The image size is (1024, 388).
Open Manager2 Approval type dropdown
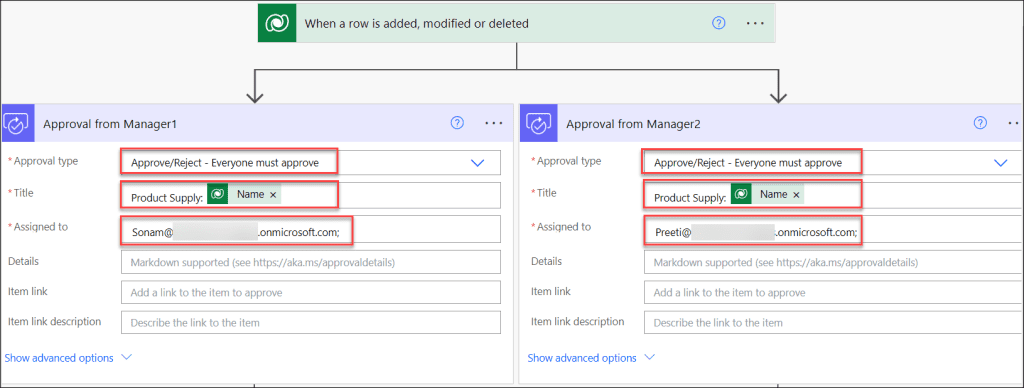pos(1000,163)
